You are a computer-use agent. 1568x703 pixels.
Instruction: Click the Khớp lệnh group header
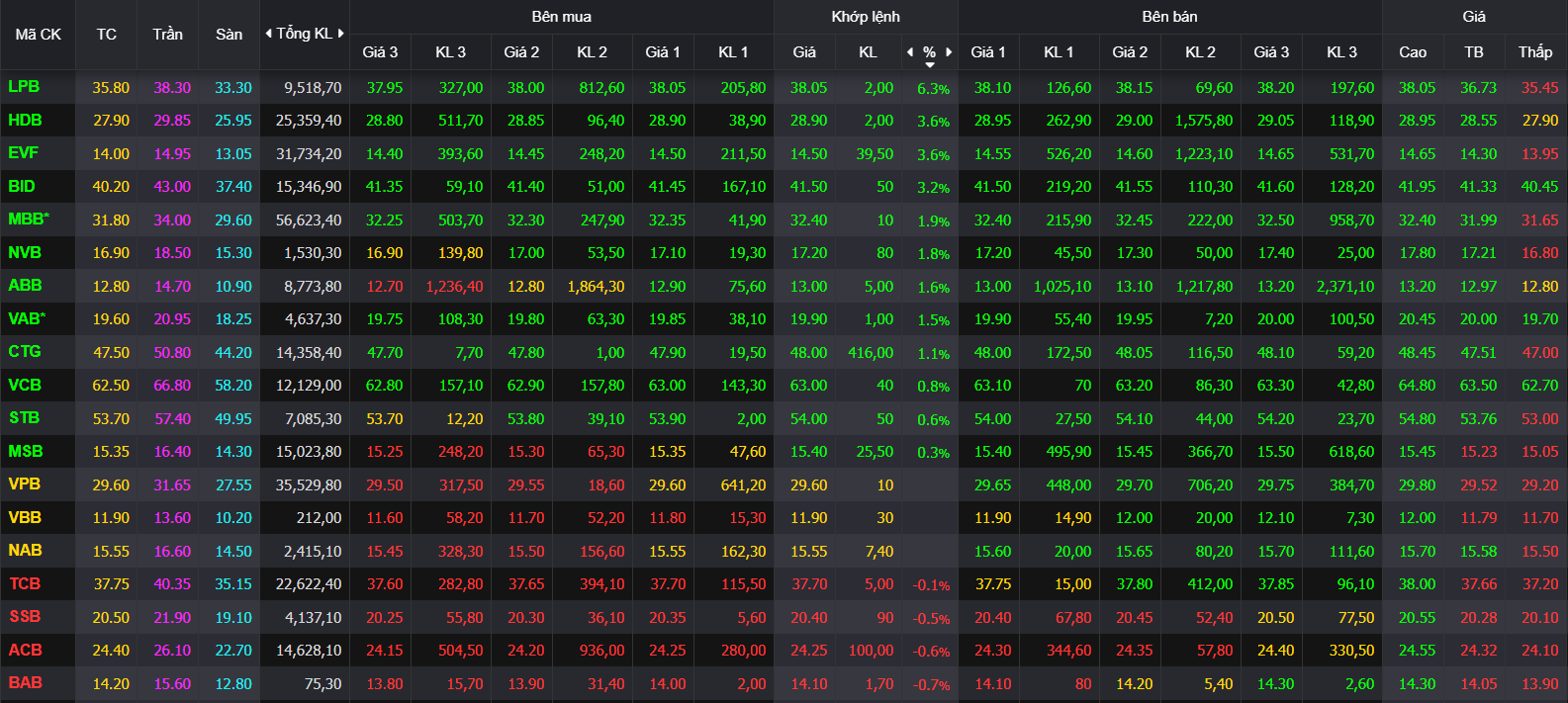866,17
